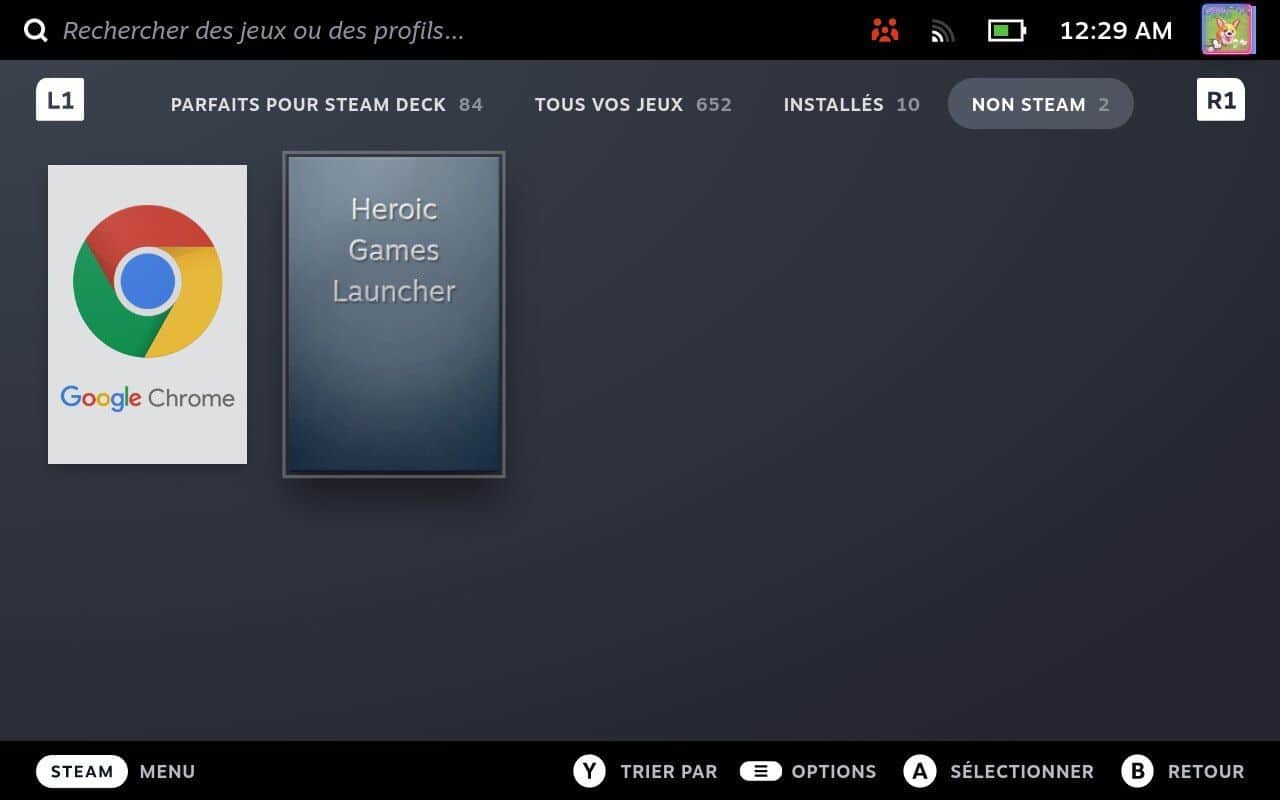Click the Options label
Image resolution: width=1280 pixels, height=800 pixels.
(x=833, y=772)
